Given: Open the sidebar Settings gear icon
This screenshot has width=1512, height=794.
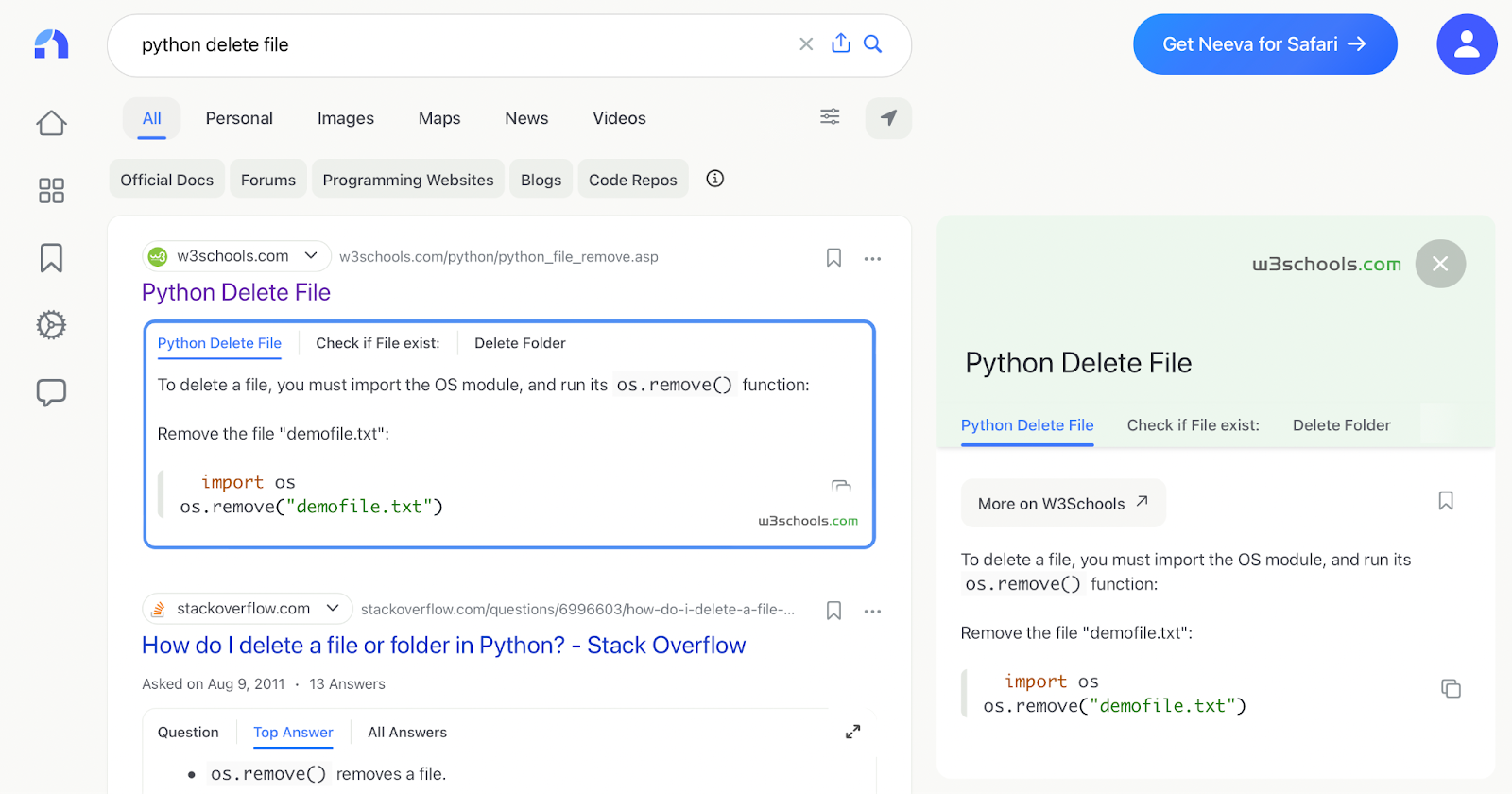Looking at the screenshot, I should click(51, 325).
